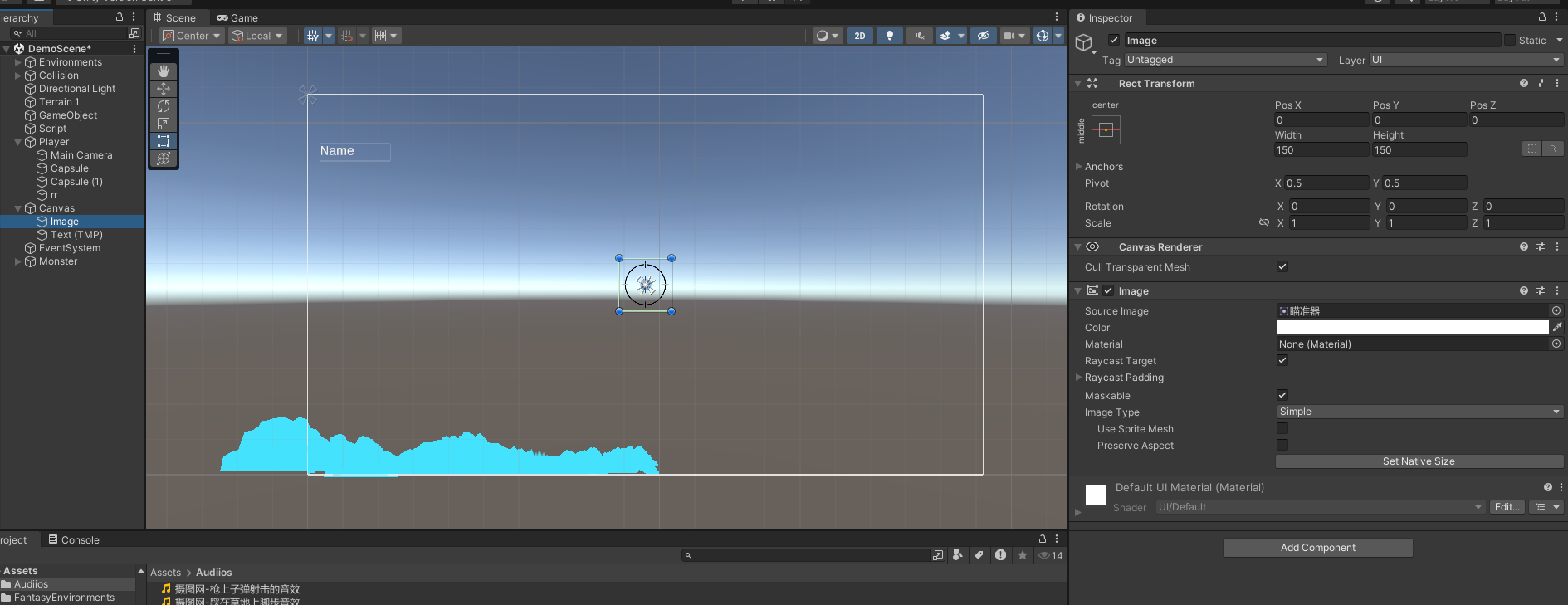Toggle scene audio mute icon
The image size is (1568, 605).
coord(920,36)
